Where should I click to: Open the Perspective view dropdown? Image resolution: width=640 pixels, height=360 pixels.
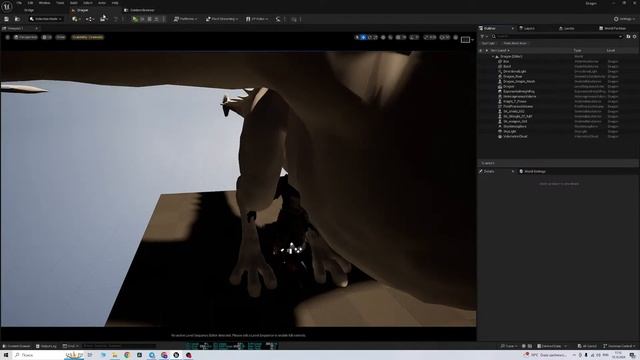(x=25, y=37)
